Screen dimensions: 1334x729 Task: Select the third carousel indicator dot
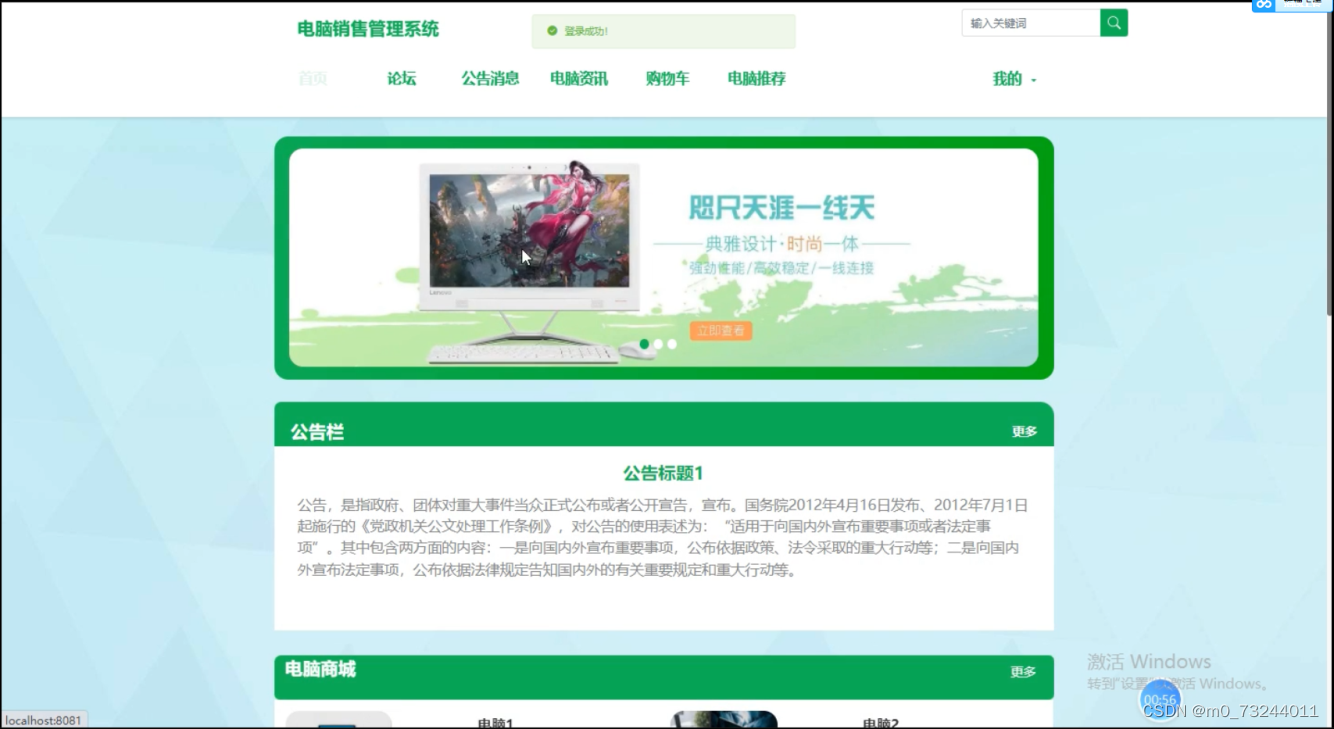pyautogui.click(x=671, y=343)
